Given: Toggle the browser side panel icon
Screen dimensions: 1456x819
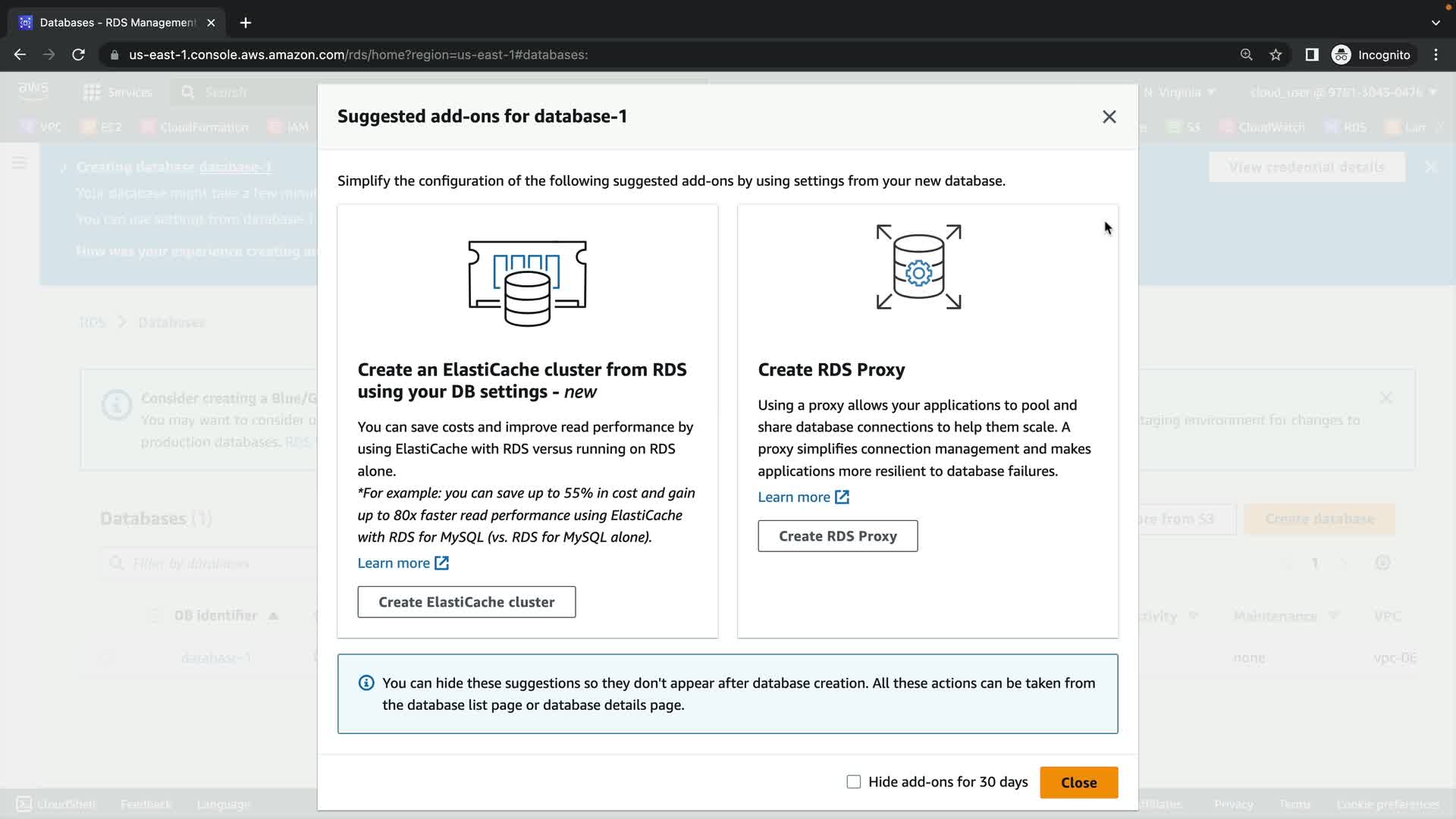Looking at the screenshot, I should [x=1311, y=55].
